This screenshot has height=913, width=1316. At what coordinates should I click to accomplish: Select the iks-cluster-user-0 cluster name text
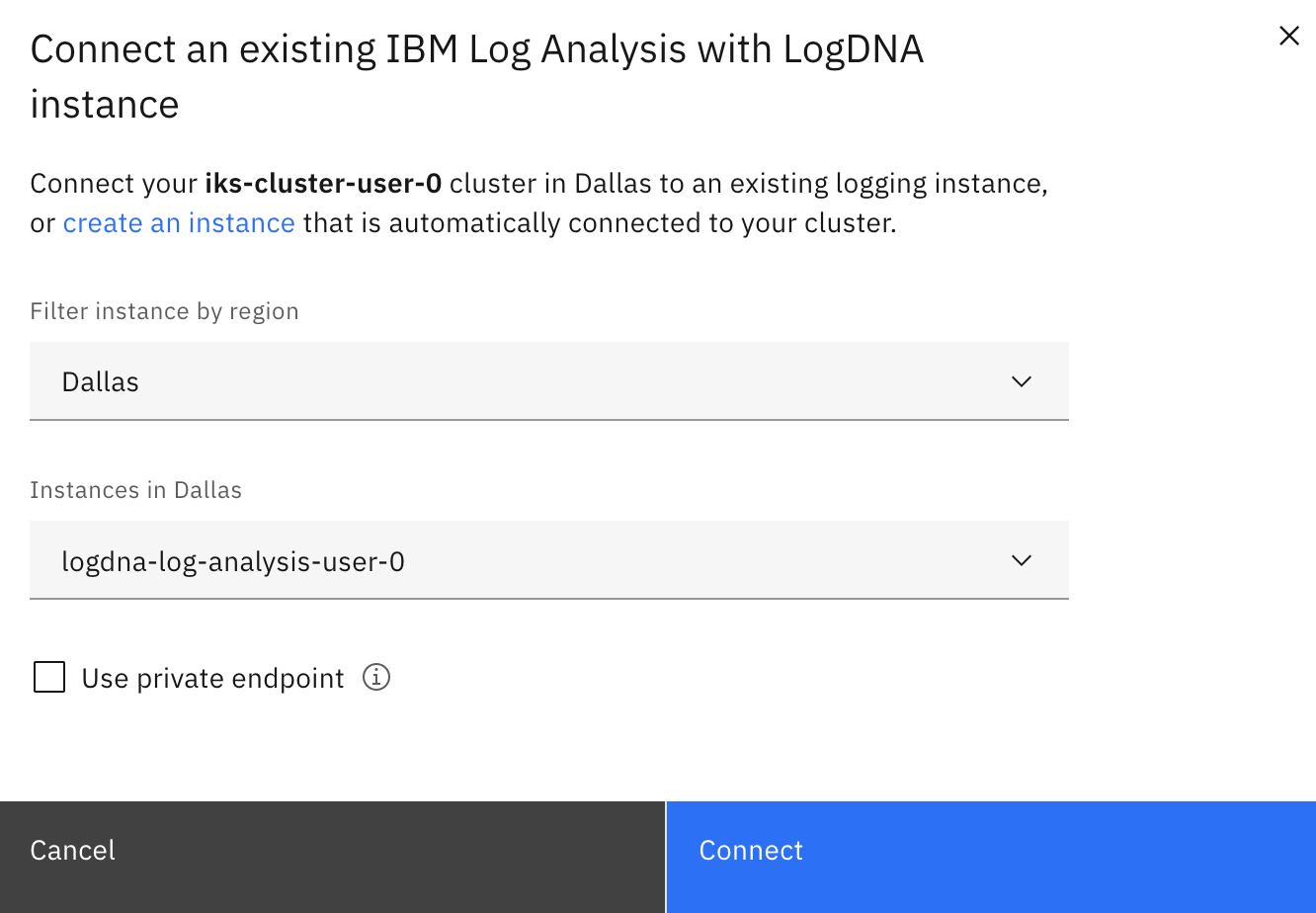tap(323, 184)
